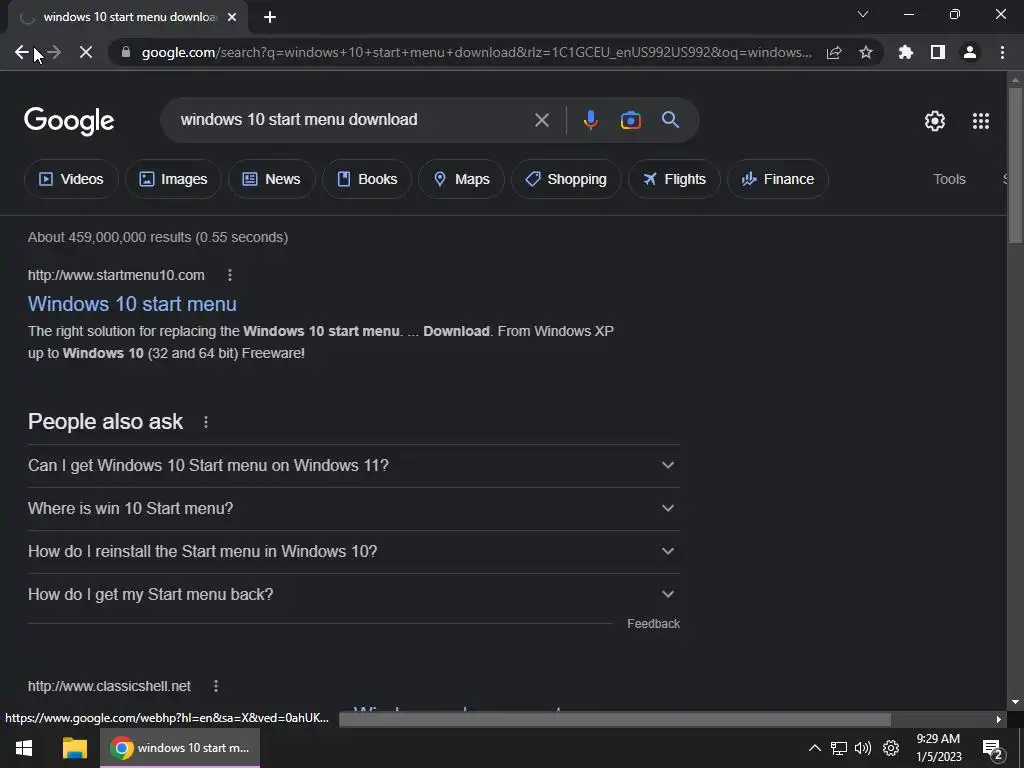1024x768 pixels.
Task: Click the Google logo
Action: (x=69, y=121)
